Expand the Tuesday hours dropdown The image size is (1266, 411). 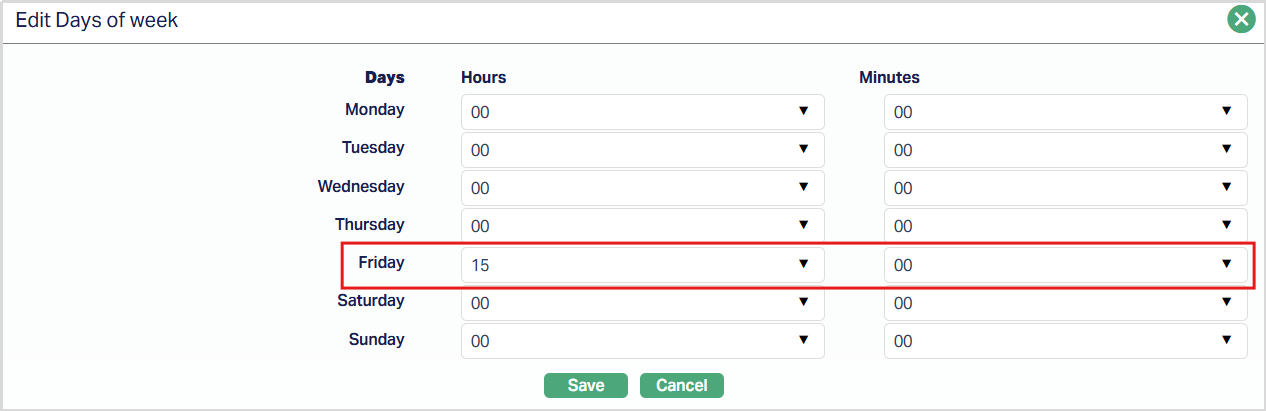[x=642, y=150]
